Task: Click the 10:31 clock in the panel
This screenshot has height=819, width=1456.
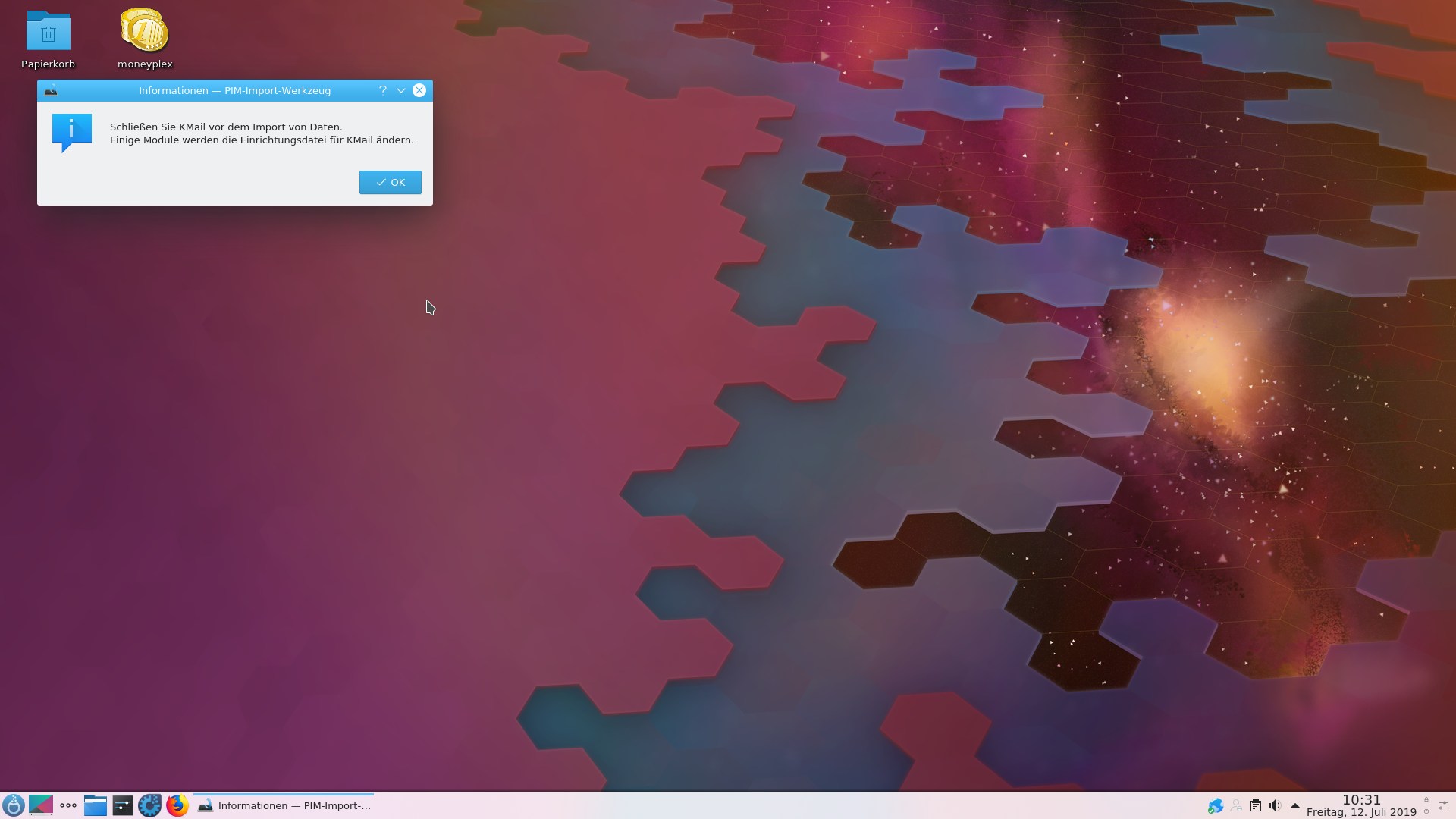Action: [x=1361, y=799]
